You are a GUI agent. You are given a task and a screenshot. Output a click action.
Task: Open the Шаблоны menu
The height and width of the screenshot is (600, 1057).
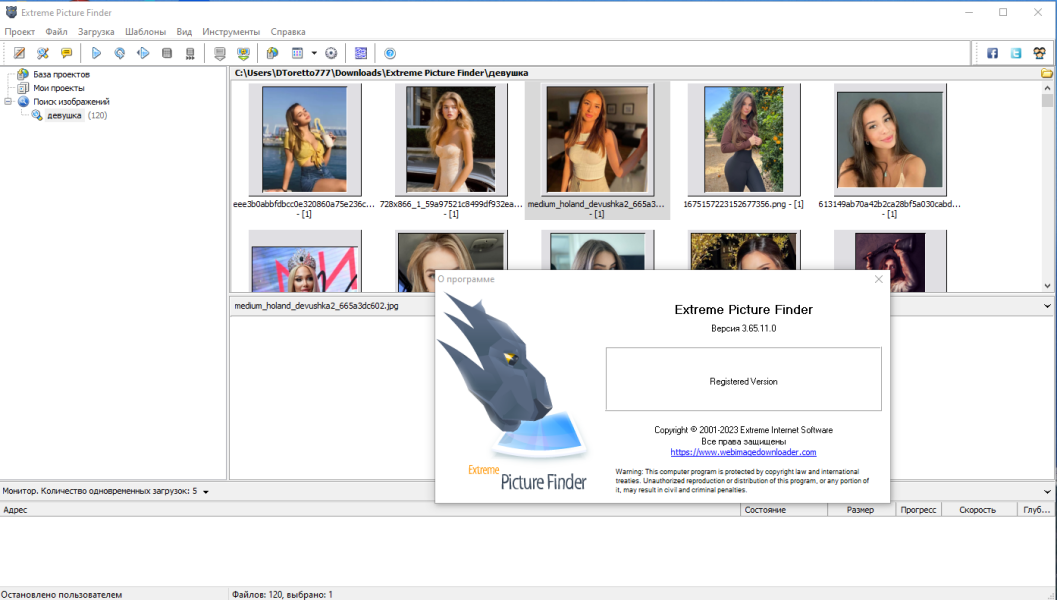(145, 32)
